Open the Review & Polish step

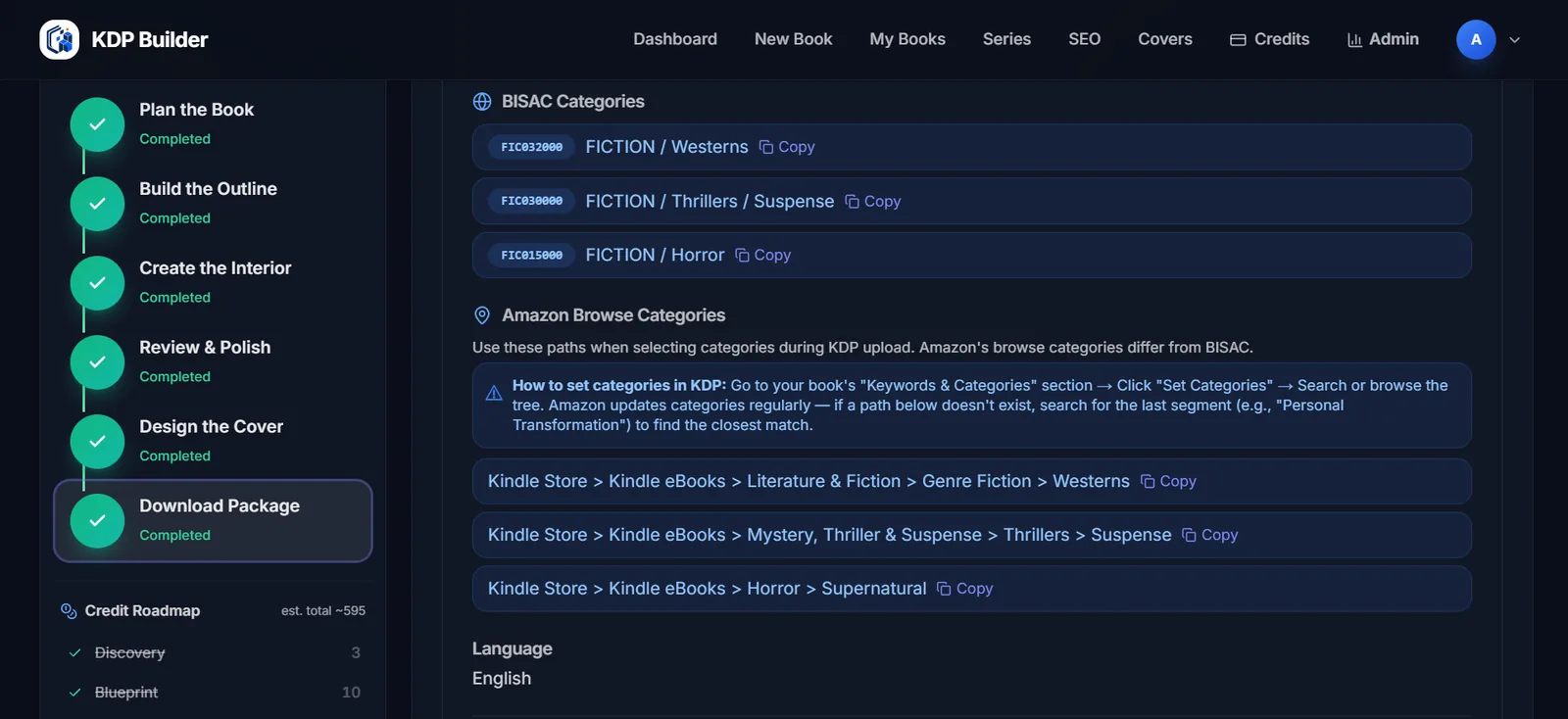(x=213, y=361)
